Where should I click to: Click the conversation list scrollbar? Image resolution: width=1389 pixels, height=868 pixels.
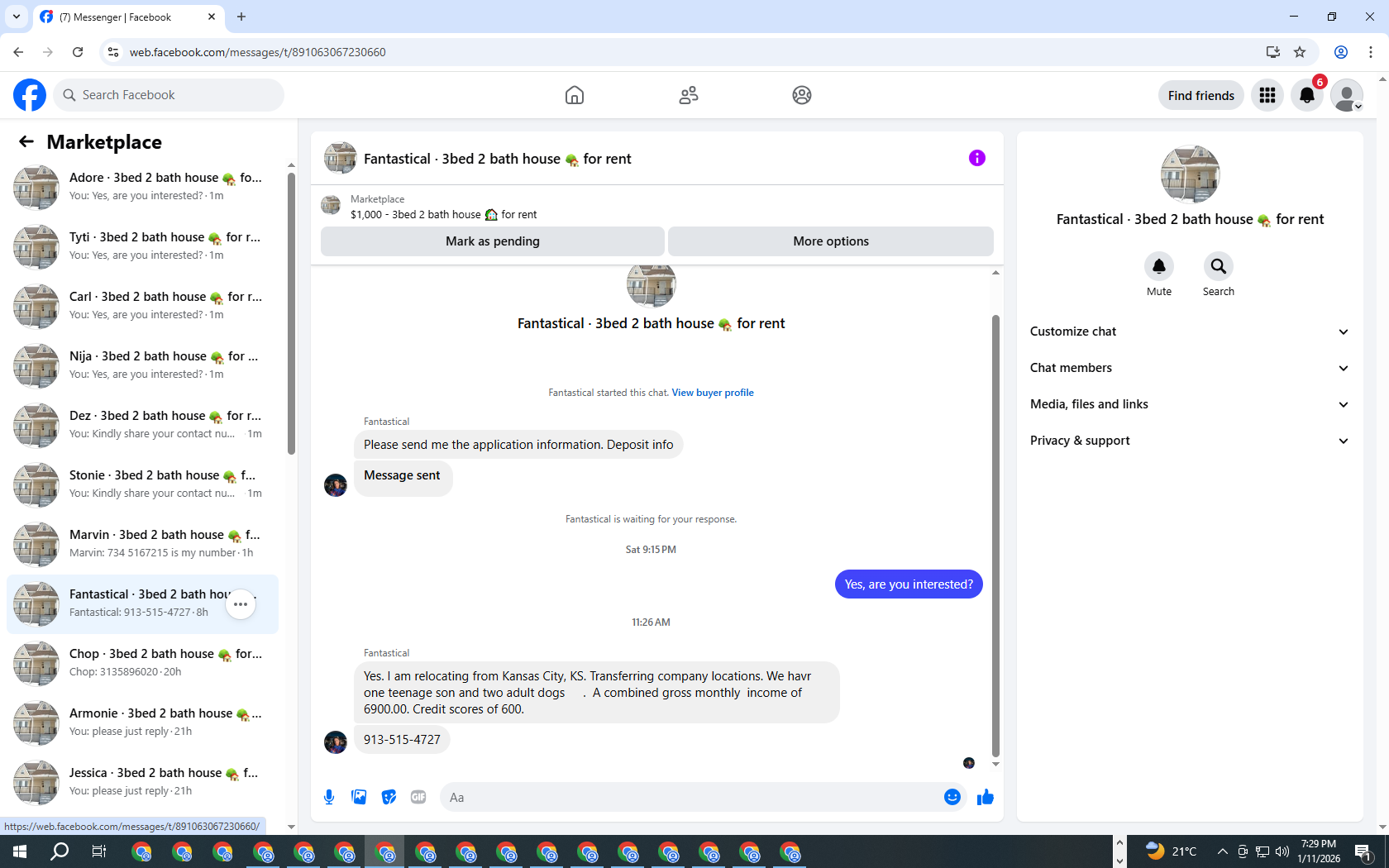[291, 314]
